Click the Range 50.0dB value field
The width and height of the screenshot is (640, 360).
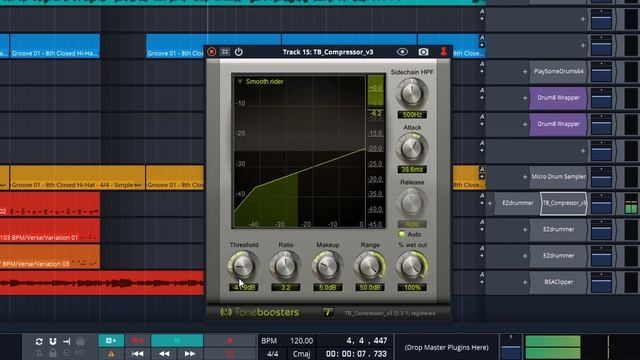point(370,287)
